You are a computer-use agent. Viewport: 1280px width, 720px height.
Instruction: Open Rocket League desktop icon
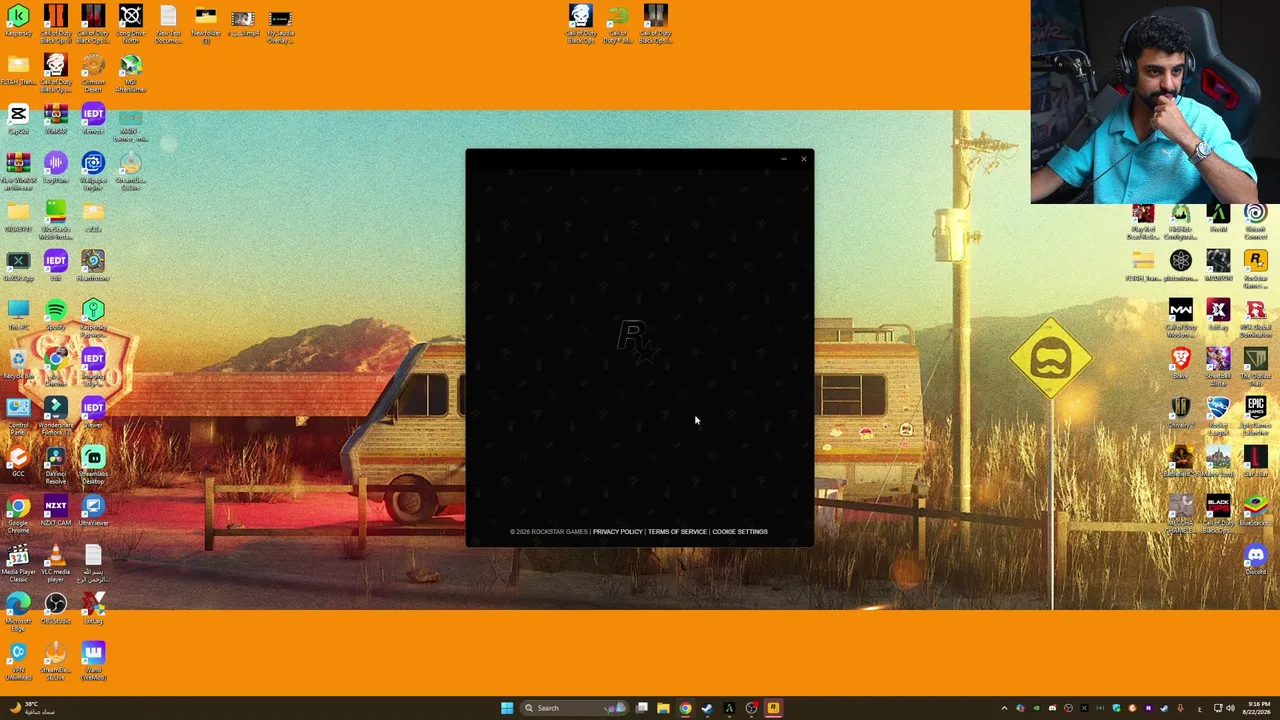click(x=1217, y=415)
